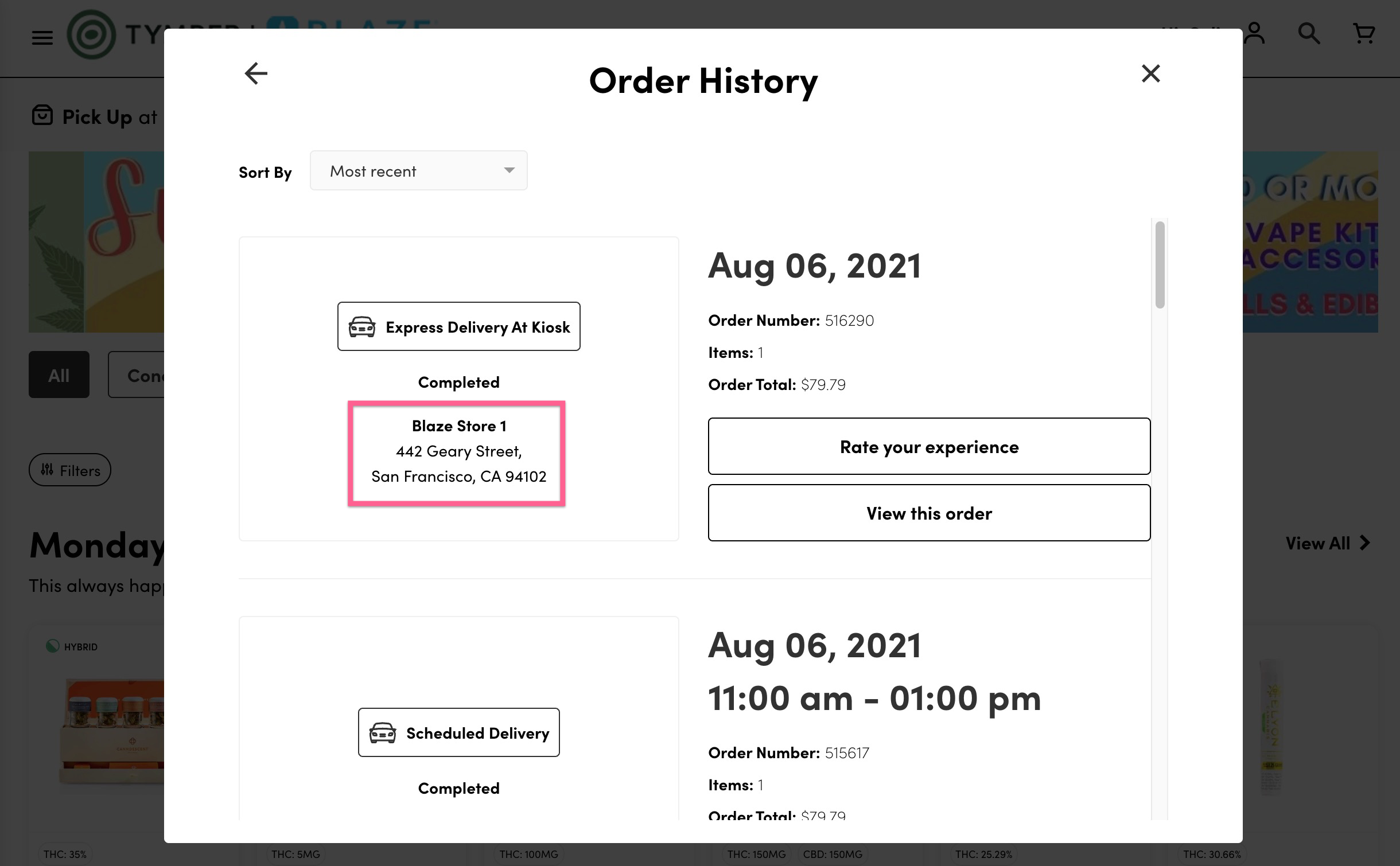Image resolution: width=1400 pixels, height=866 pixels.
Task: Click the first Aug 06, 2021 date heading
Action: (x=814, y=266)
